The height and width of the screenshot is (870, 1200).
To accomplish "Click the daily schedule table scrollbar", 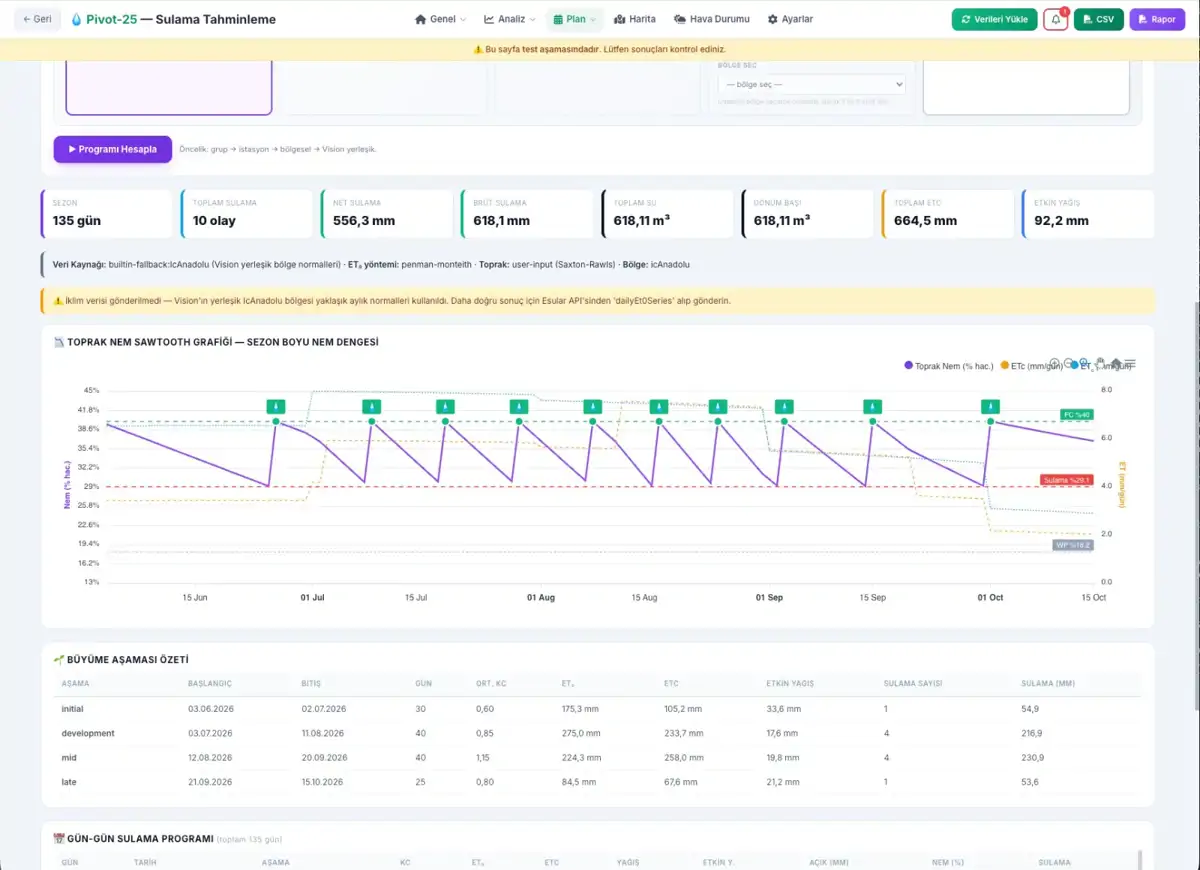I will [x=1140, y=860].
